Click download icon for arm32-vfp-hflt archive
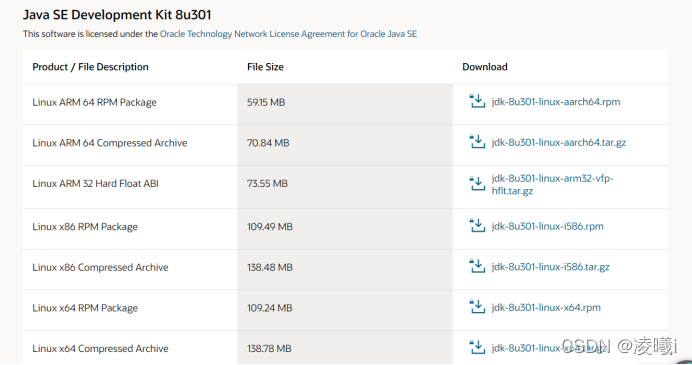Screen dimensions: 692x365 pos(477,184)
